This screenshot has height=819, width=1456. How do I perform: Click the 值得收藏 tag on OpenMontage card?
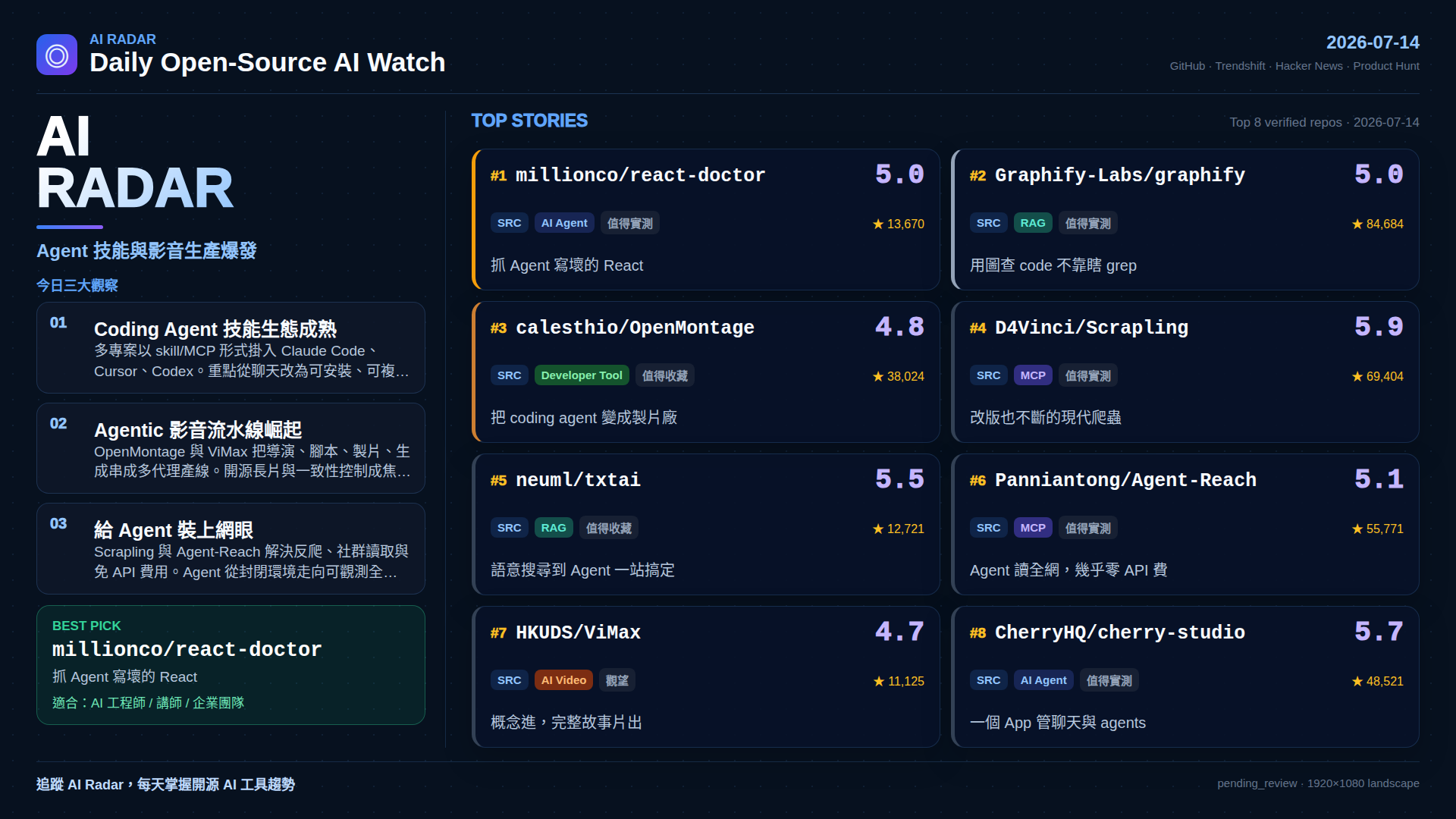(665, 375)
